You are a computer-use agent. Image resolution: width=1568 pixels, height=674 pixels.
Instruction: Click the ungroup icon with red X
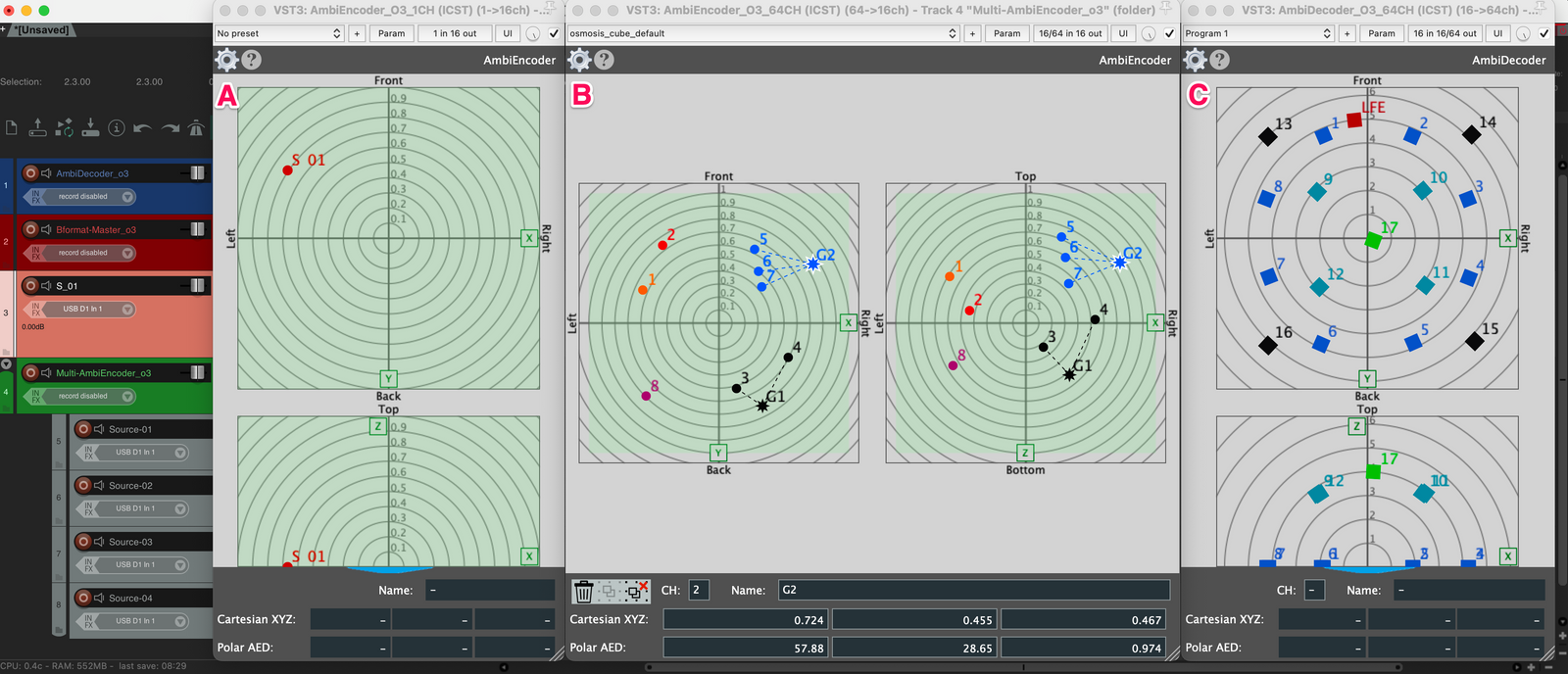click(x=637, y=591)
